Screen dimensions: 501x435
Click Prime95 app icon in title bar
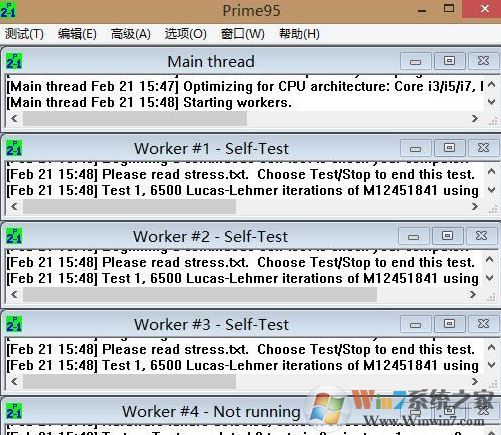[x=8, y=10]
